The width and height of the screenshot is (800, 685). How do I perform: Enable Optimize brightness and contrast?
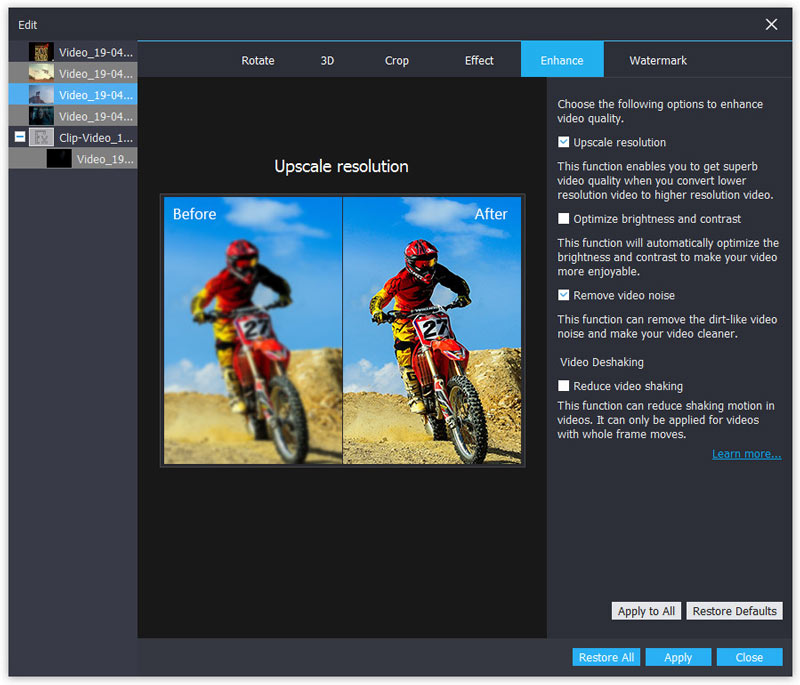click(x=564, y=219)
